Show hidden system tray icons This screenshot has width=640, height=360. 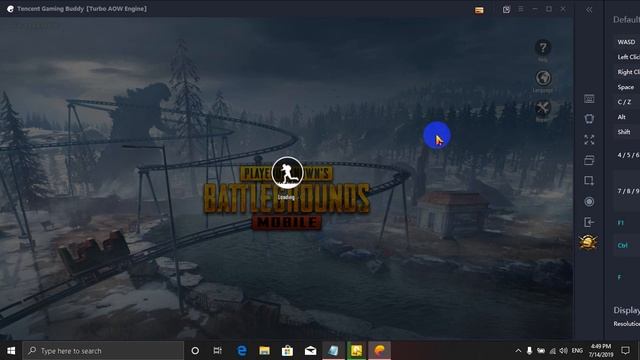tap(518, 351)
